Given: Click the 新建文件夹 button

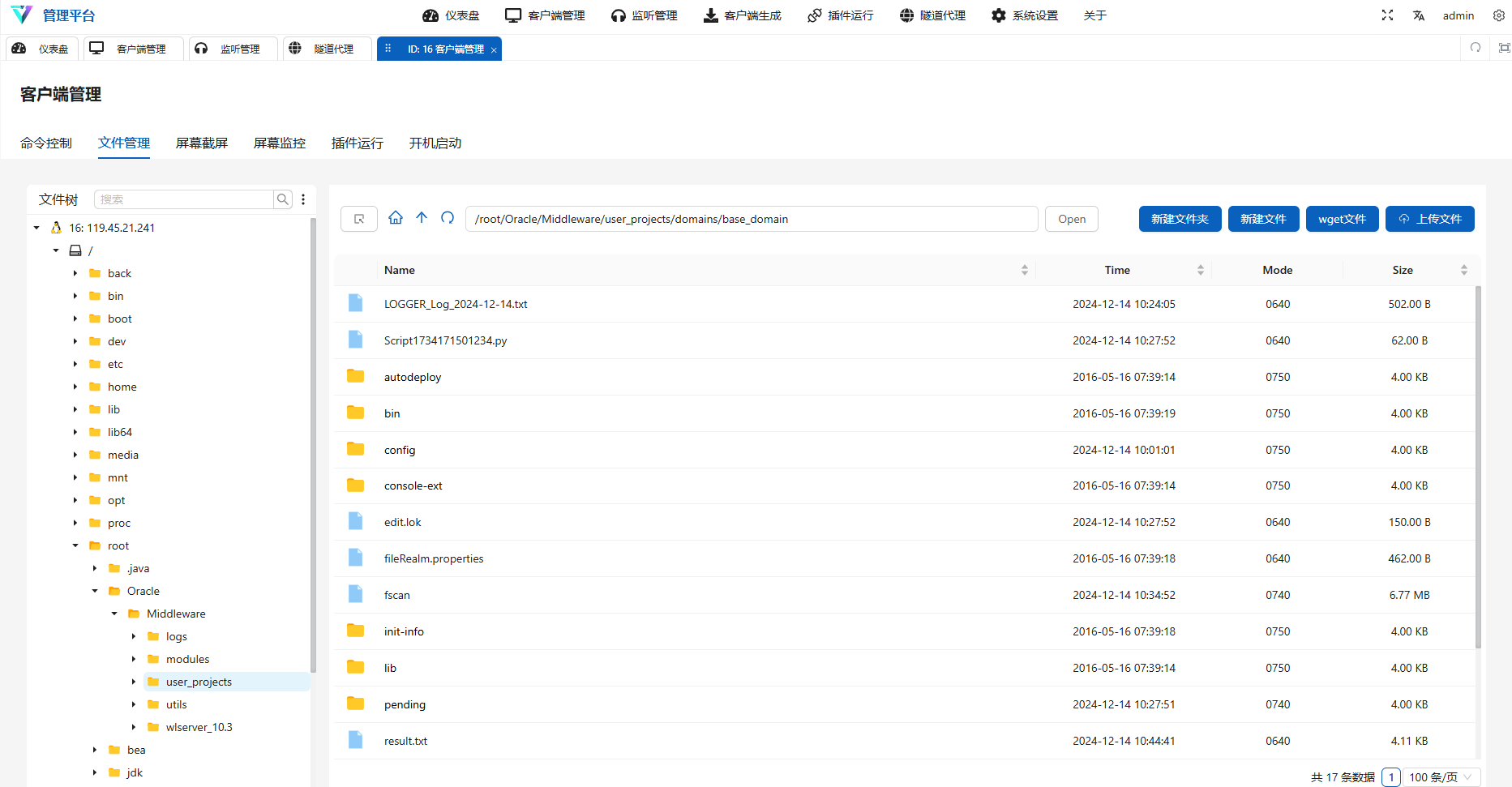Looking at the screenshot, I should coord(1180,219).
